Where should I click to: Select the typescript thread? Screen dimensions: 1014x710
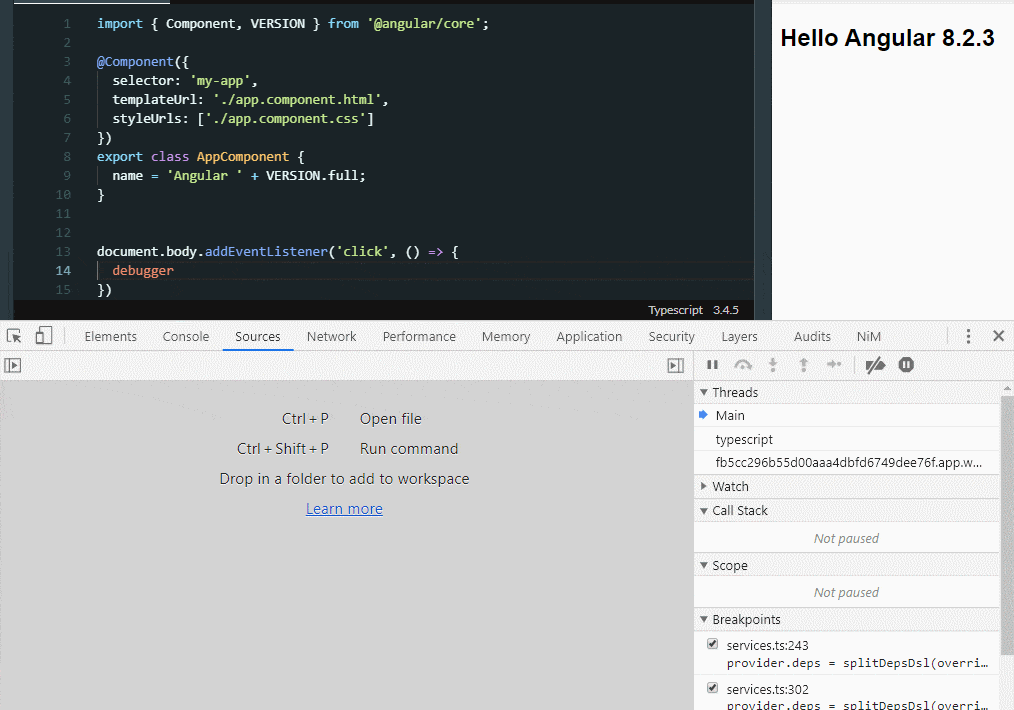pyautogui.click(x=847, y=439)
